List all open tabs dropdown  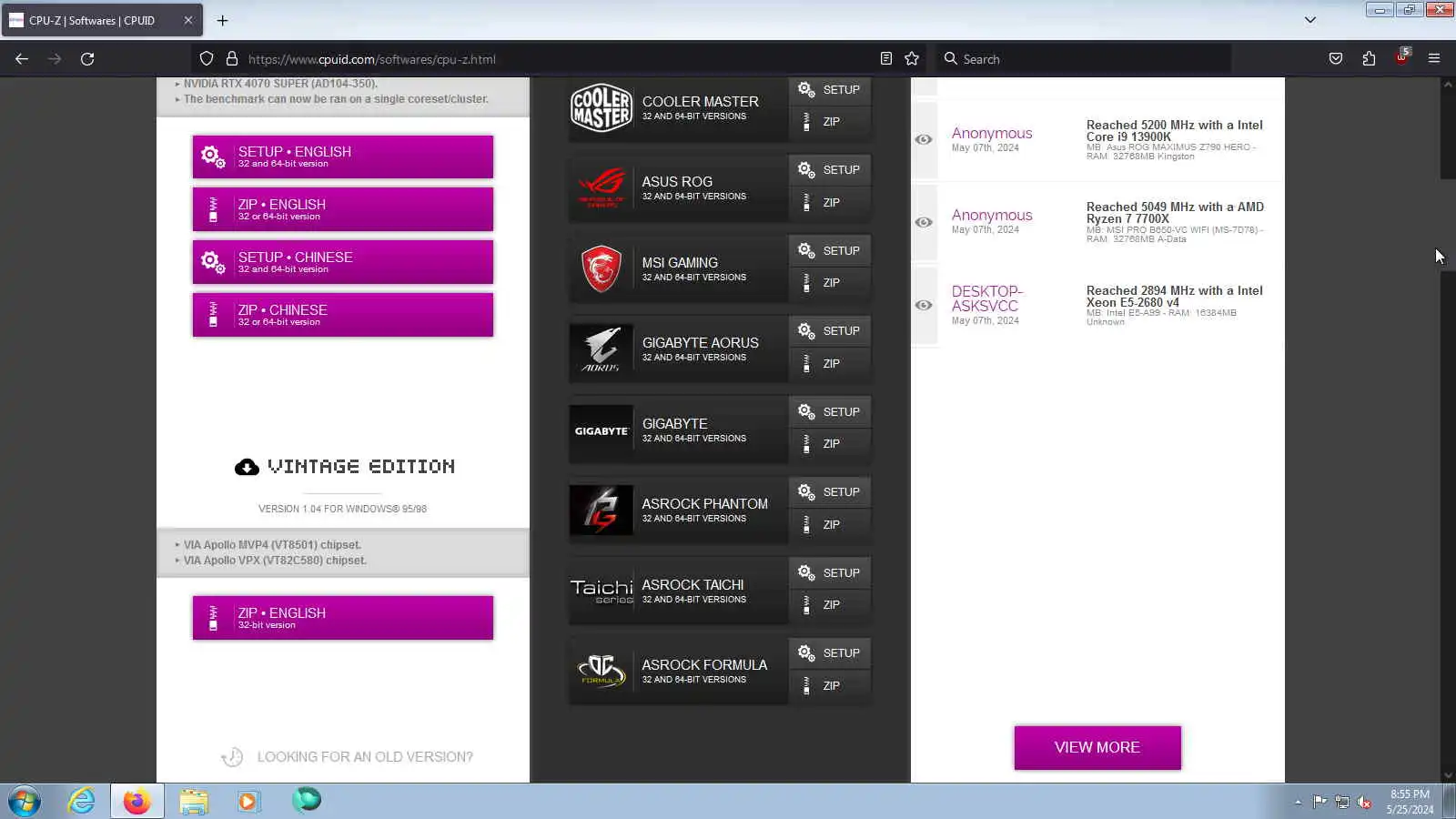tap(1310, 20)
